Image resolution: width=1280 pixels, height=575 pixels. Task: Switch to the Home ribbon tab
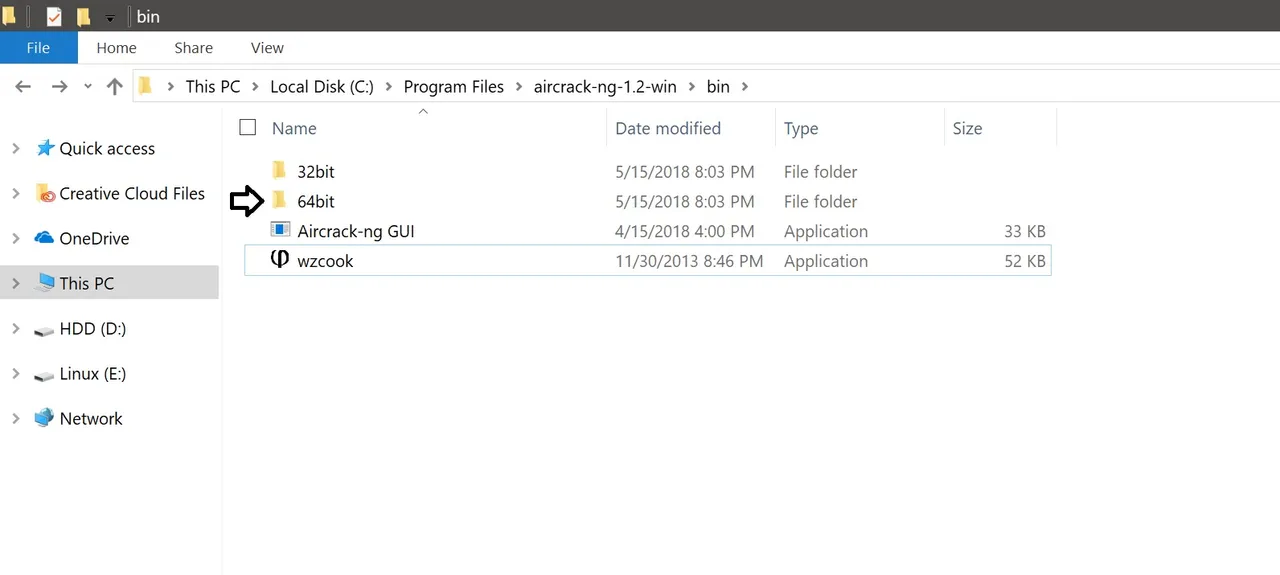coord(116,48)
